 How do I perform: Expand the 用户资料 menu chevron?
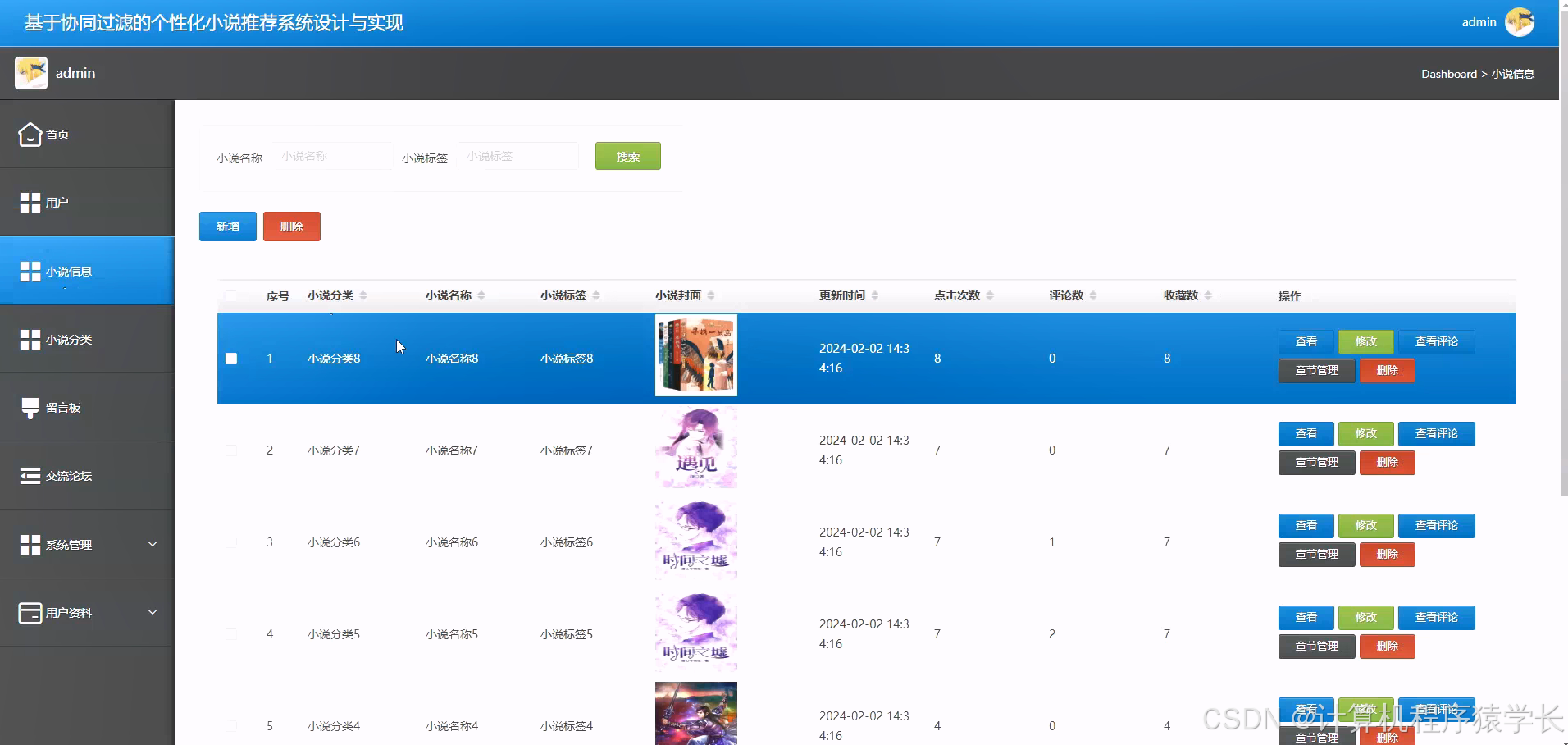click(152, 612)
